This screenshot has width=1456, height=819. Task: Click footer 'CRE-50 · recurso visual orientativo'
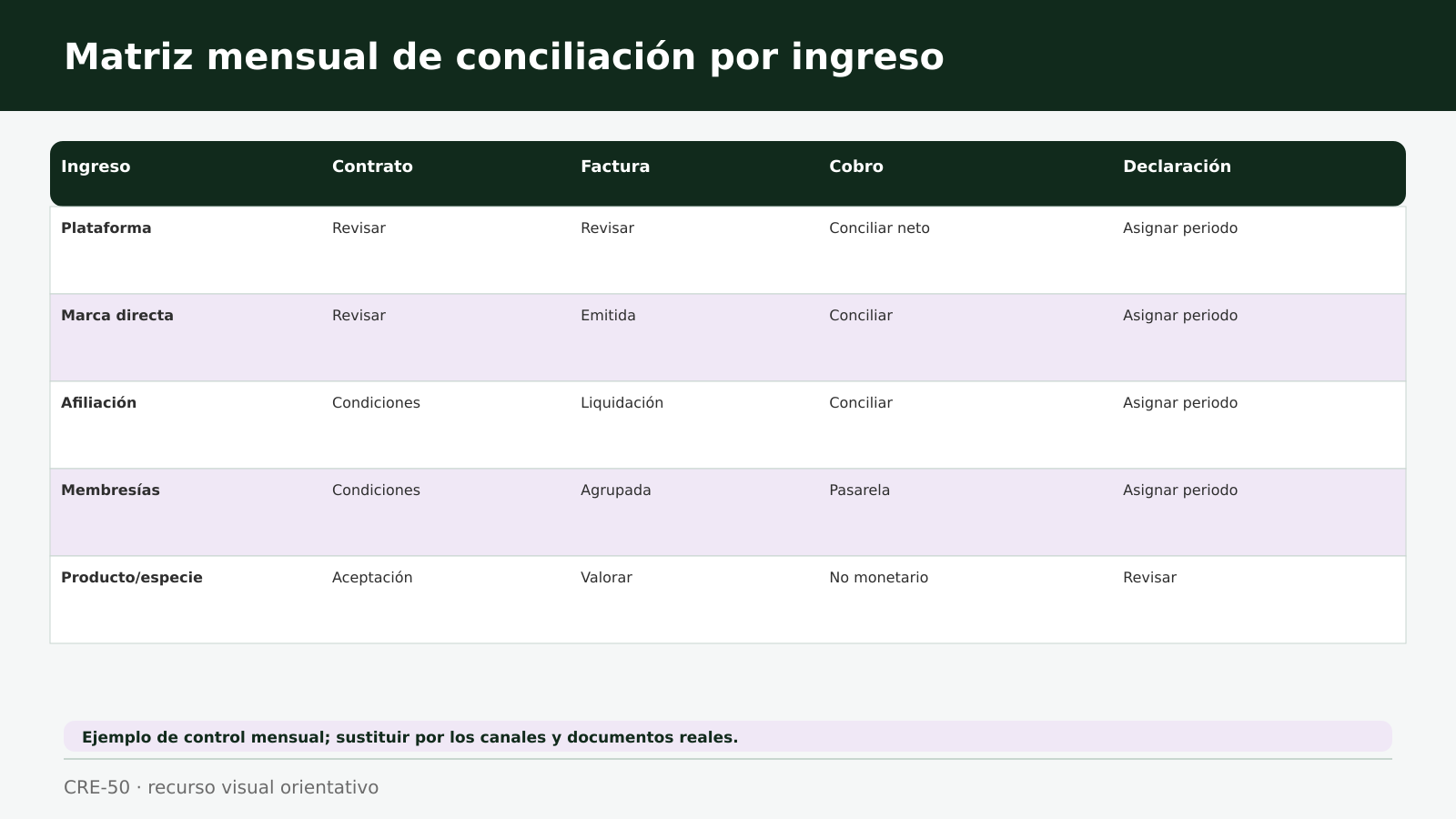pos(221,787)
